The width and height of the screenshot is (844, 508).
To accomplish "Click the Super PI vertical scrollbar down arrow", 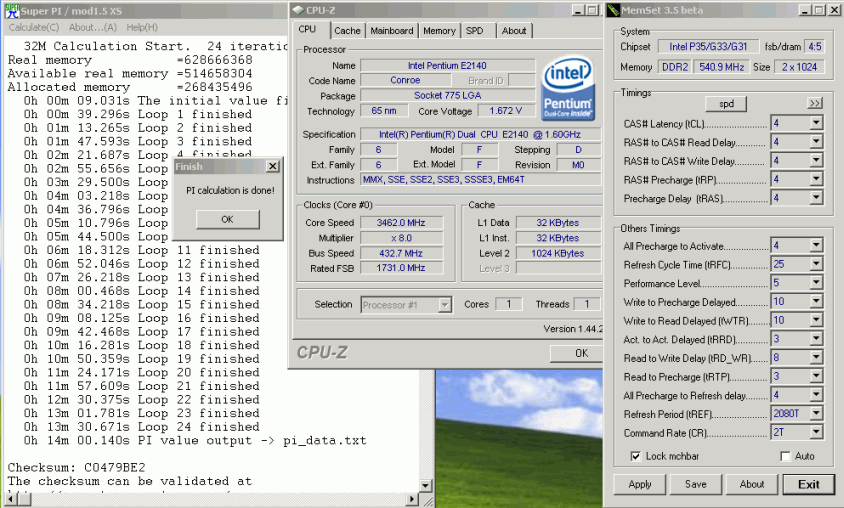I will click(425, 485).
